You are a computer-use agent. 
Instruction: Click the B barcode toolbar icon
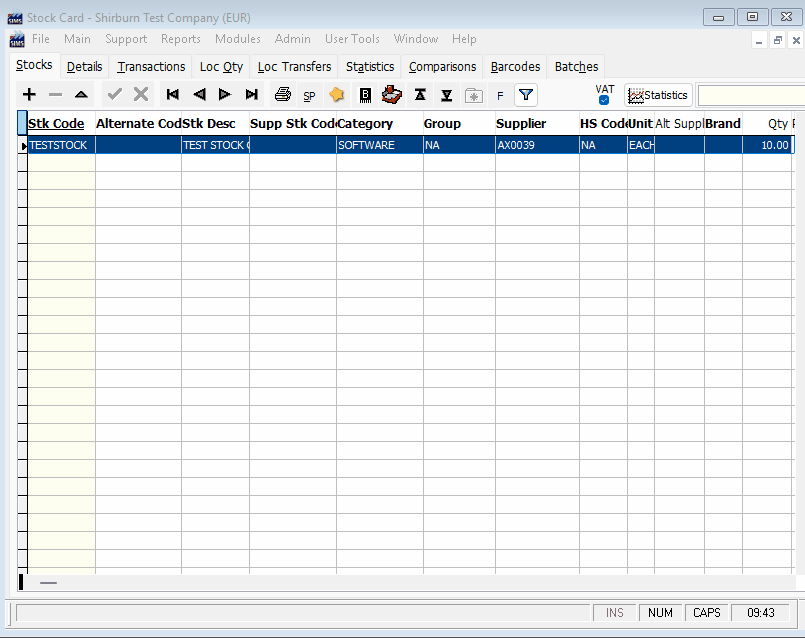(365, 95)
